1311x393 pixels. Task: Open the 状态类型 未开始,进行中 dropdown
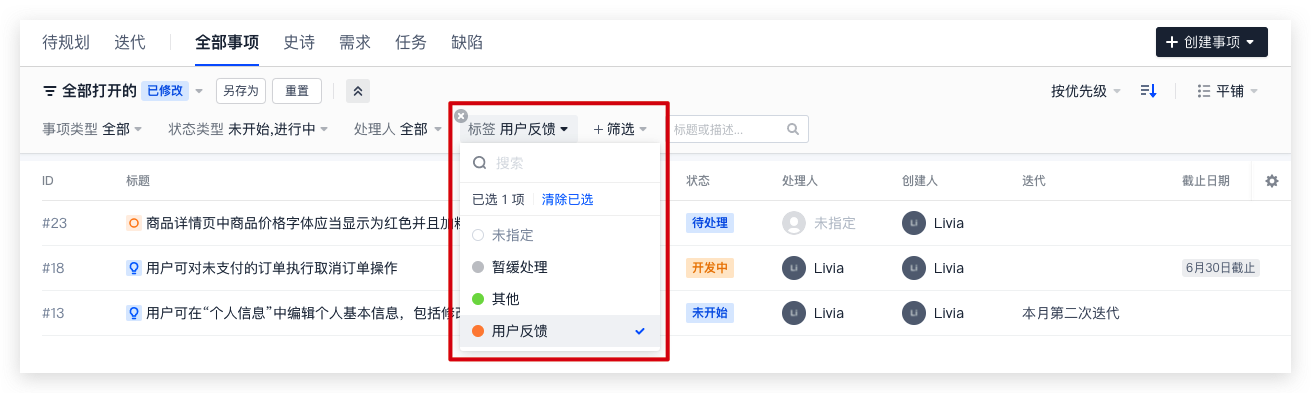pos(248,129)
